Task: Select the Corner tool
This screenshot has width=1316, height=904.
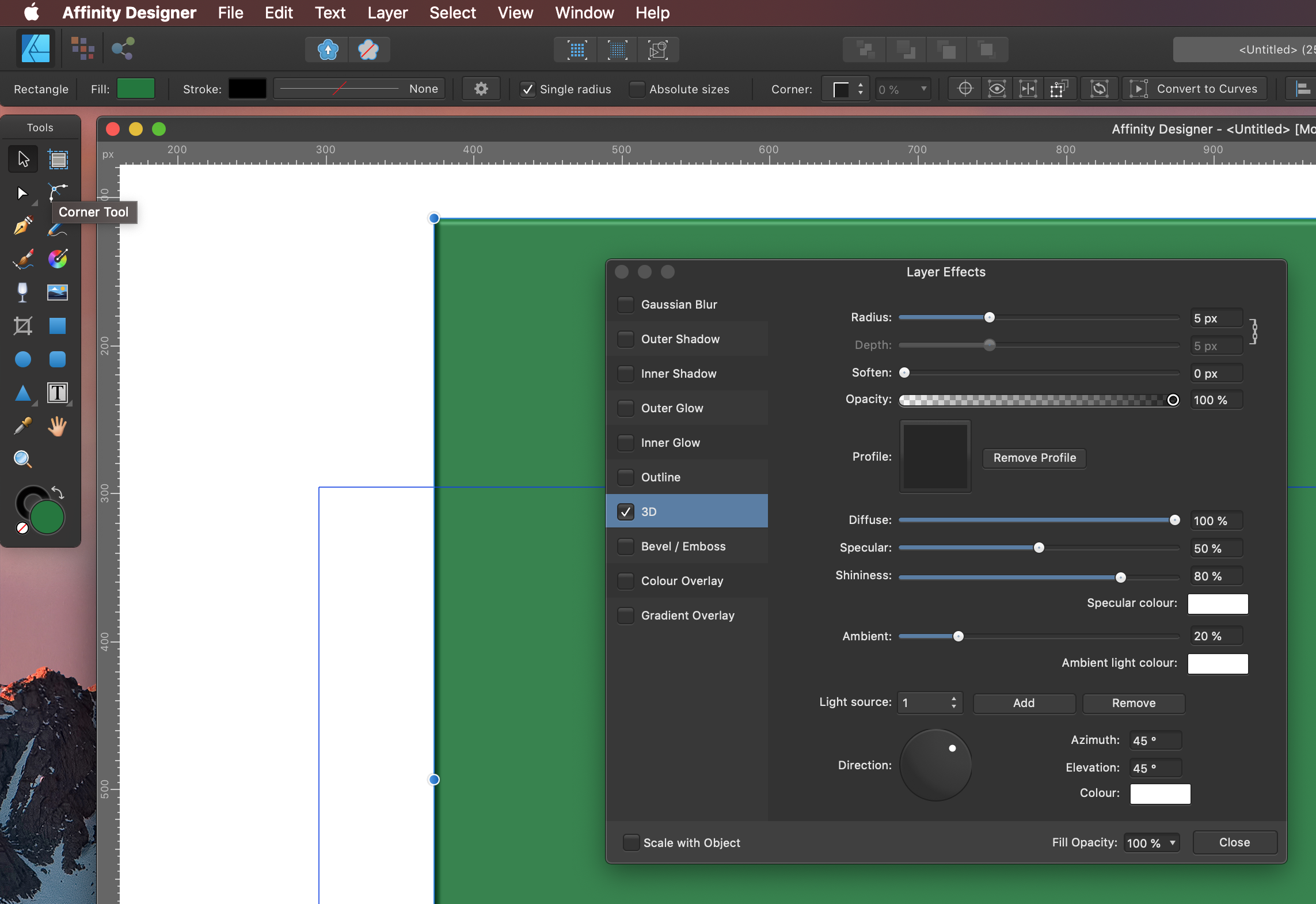Action: [x=58, y=193]
